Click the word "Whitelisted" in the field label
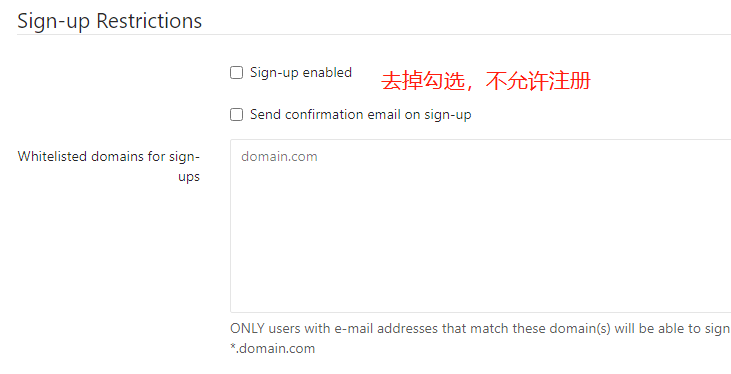 pos(52,156)
